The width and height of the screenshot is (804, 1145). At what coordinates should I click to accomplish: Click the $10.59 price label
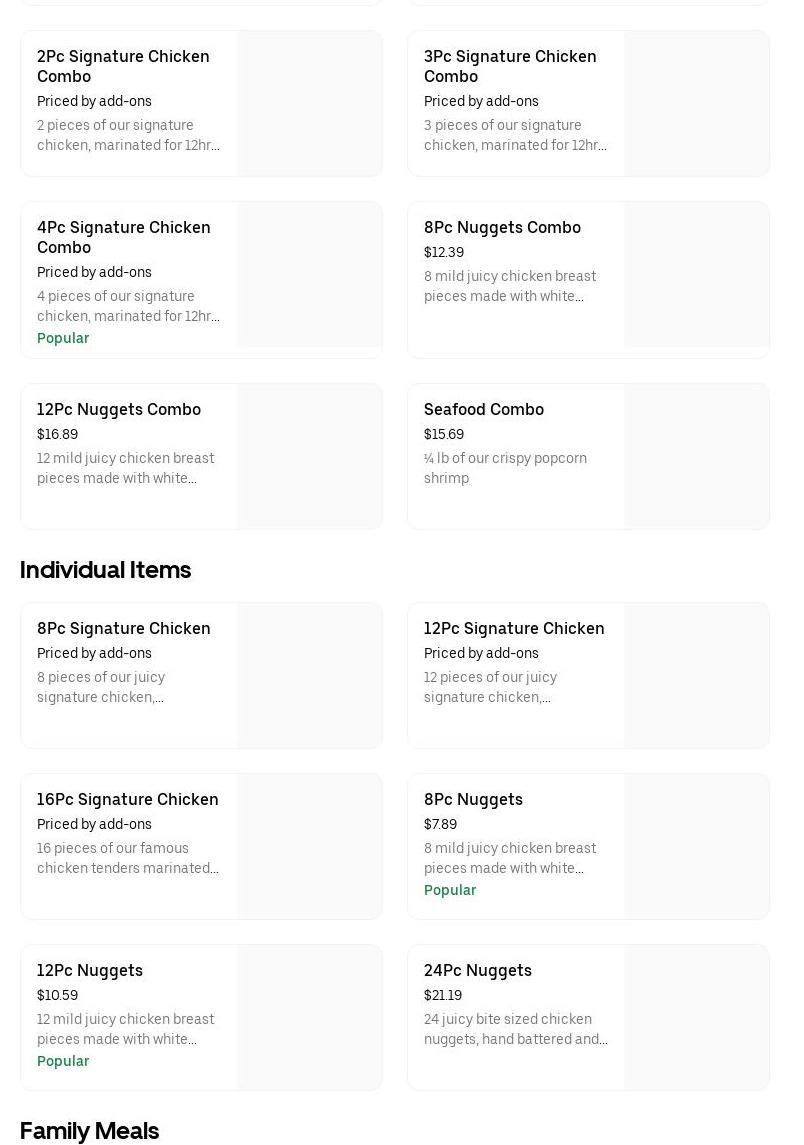57,995
